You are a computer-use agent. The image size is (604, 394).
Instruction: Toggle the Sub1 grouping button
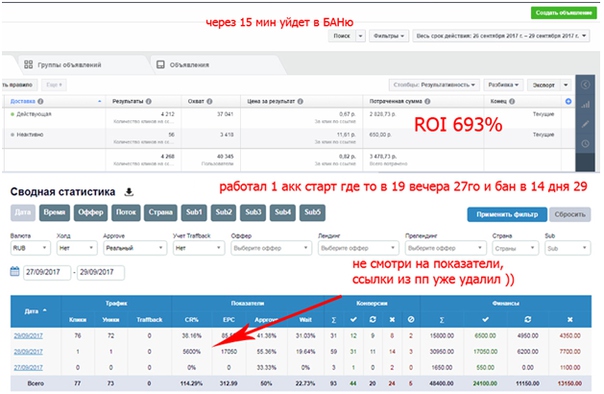[194, 213]
